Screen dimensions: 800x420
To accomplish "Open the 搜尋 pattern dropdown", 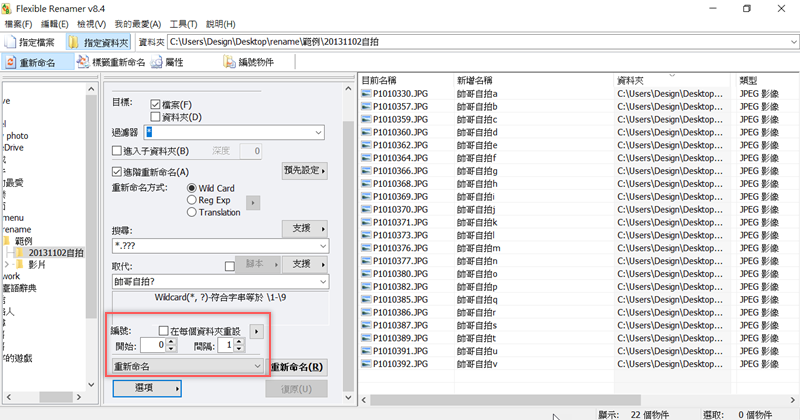I will [322, 246].
